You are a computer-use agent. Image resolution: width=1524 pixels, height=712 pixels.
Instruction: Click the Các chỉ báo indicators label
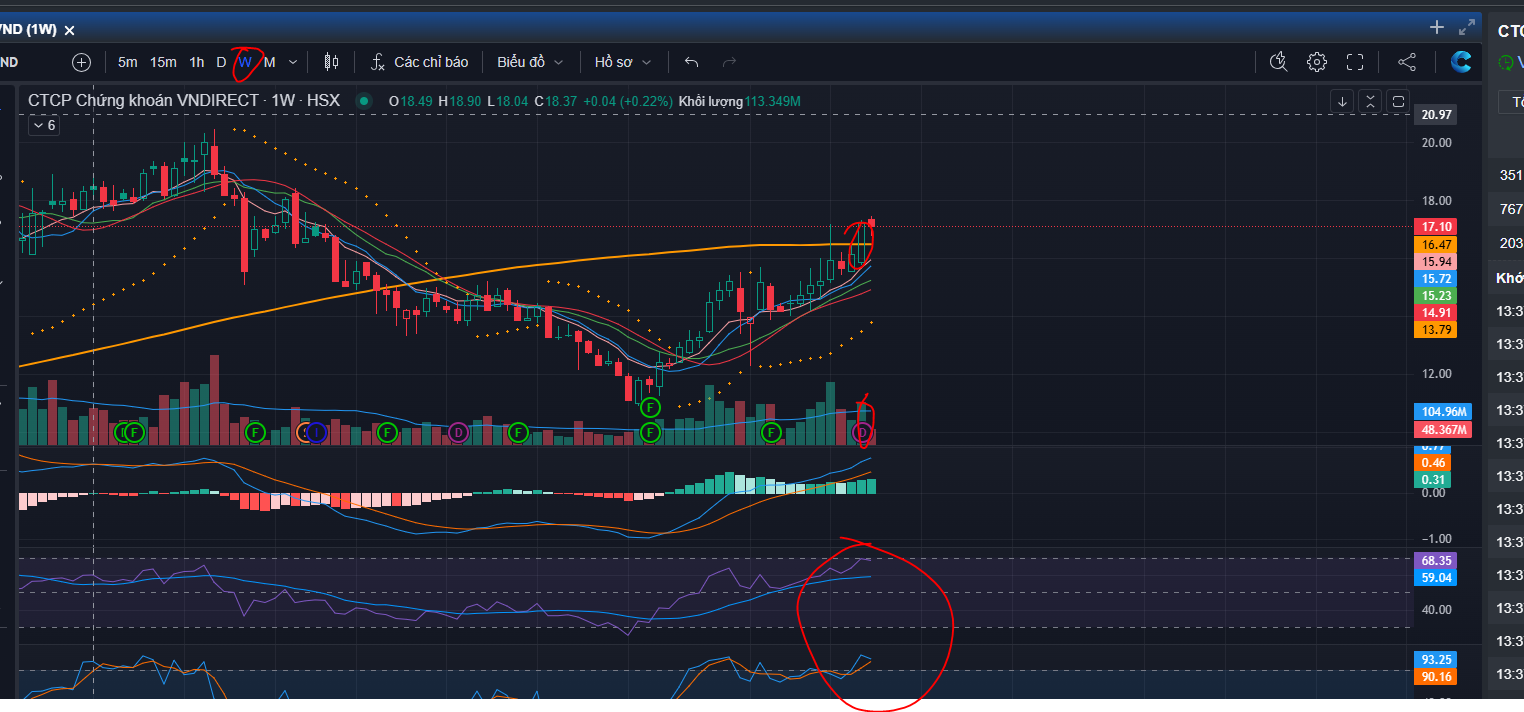coord(431,62)
